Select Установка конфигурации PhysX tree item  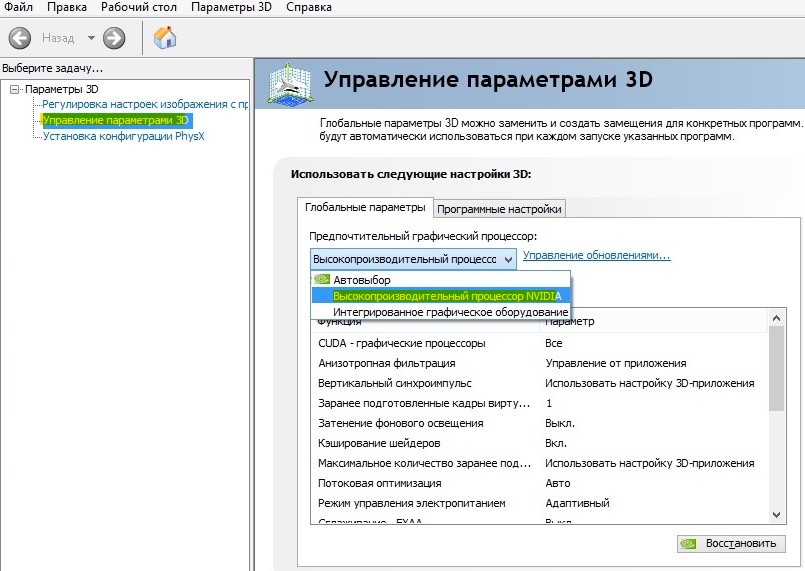coord(123,136)
